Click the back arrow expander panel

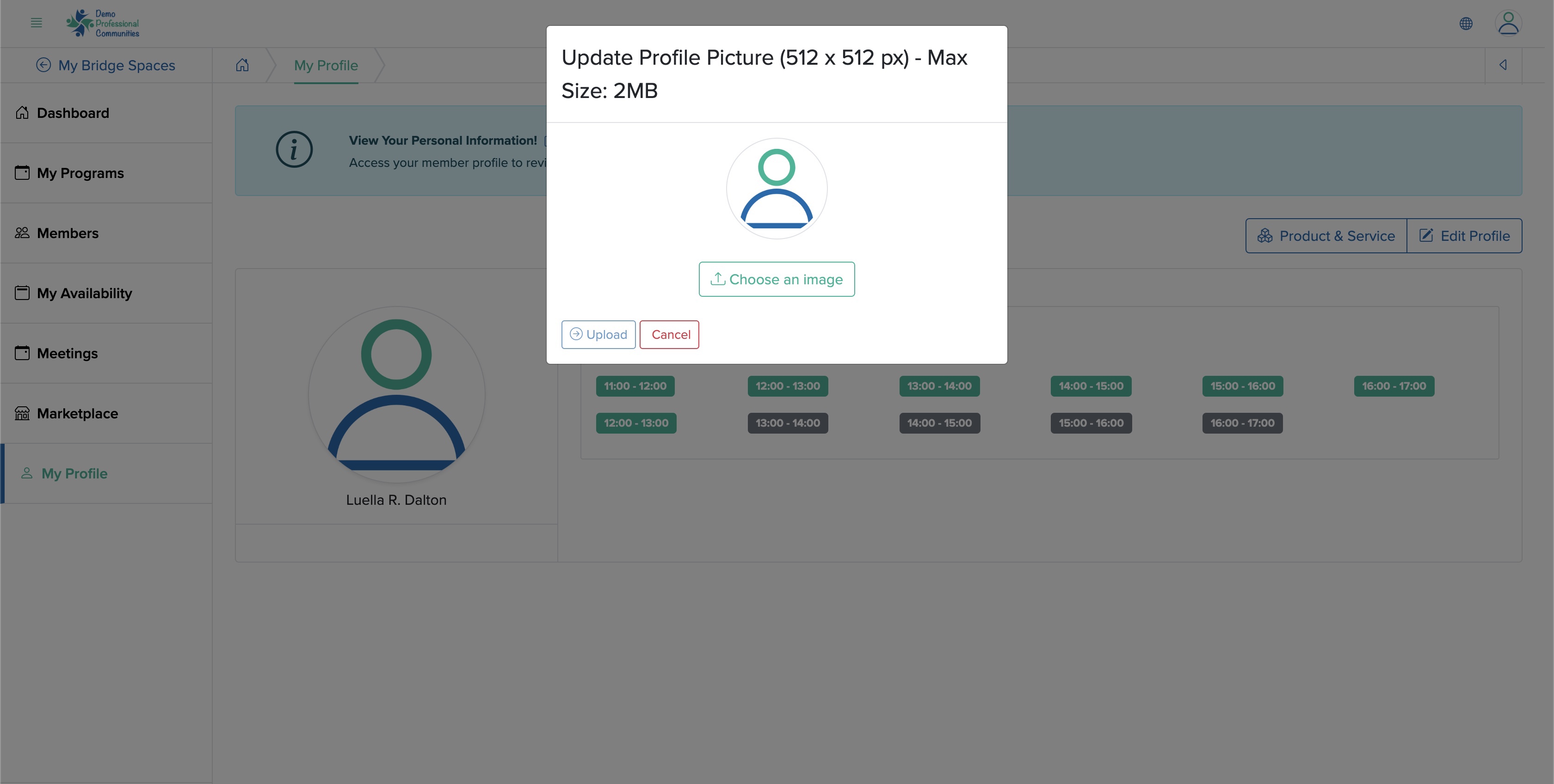click(1503, 64)
